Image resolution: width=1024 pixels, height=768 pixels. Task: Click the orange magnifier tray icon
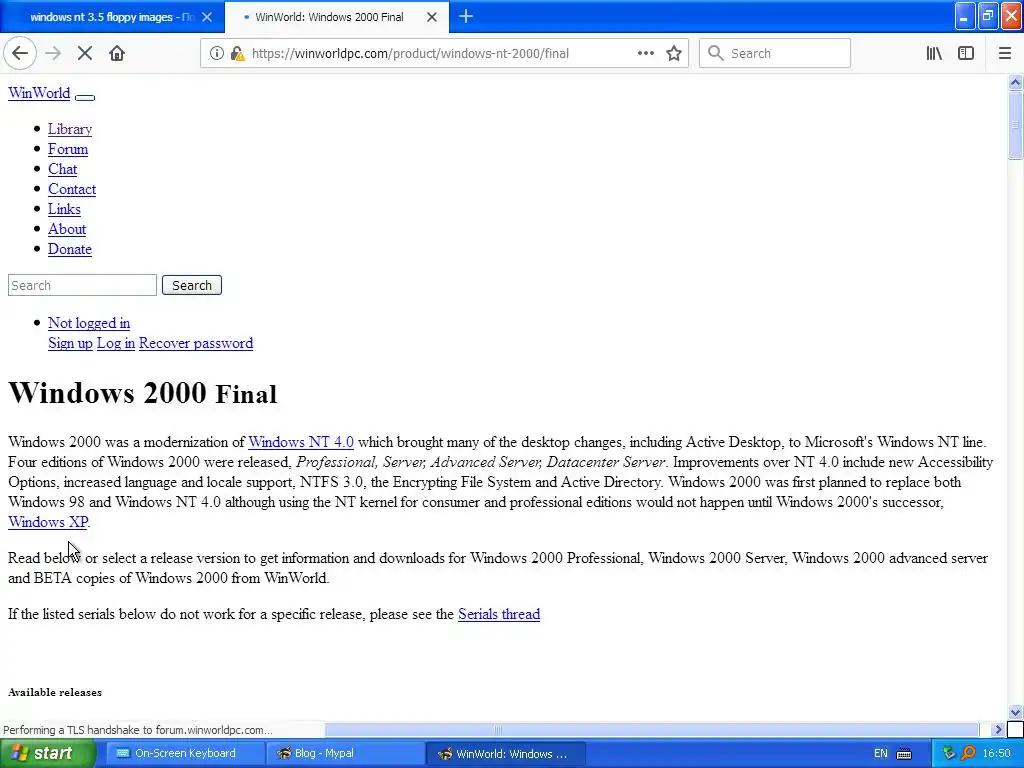tap(968, 754)
